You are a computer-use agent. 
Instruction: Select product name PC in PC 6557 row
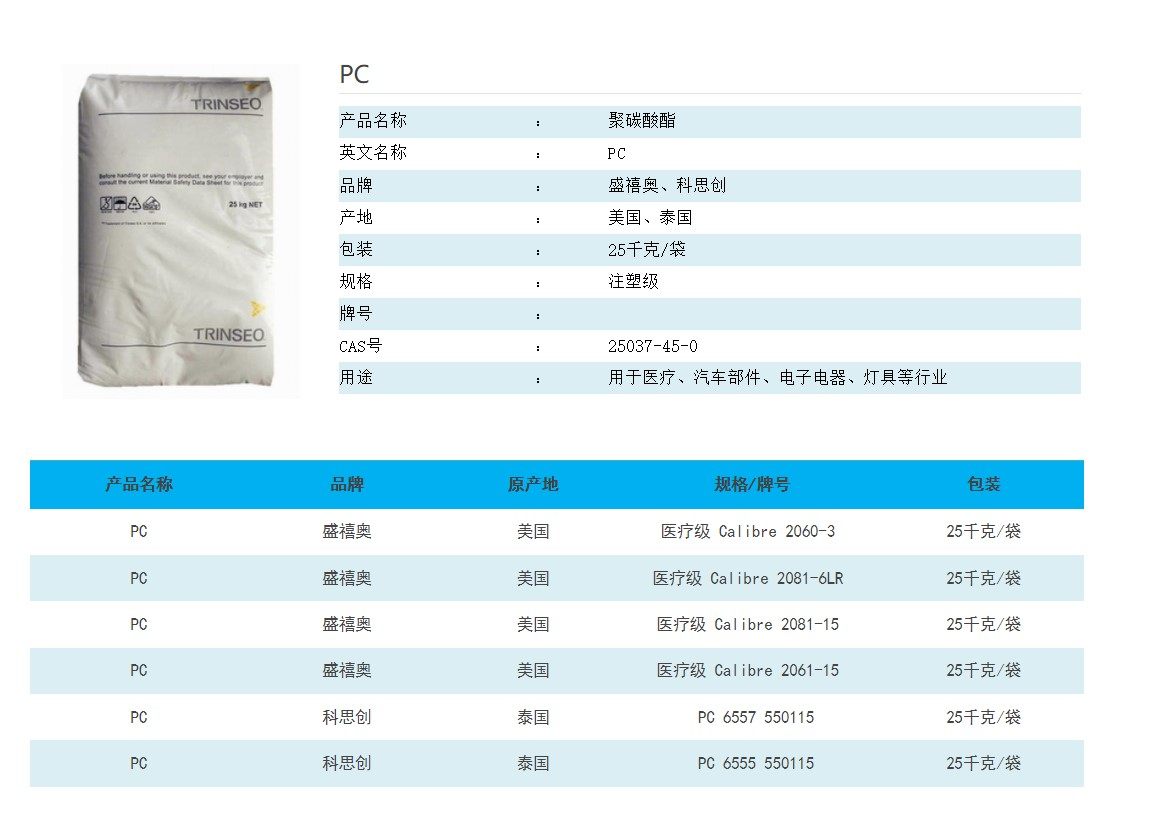139,717
